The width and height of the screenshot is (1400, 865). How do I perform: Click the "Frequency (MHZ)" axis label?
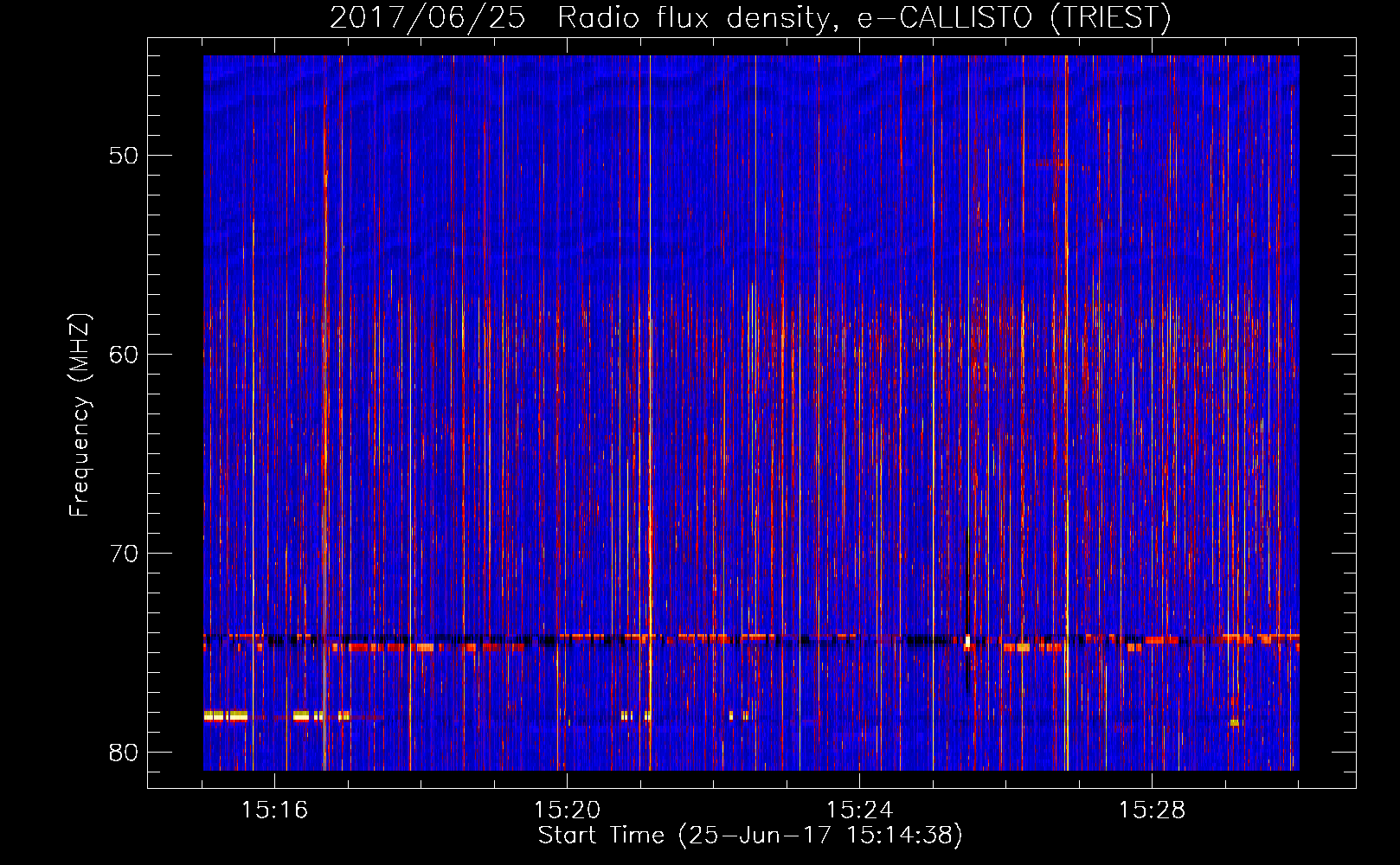click(x=80, y=415)
